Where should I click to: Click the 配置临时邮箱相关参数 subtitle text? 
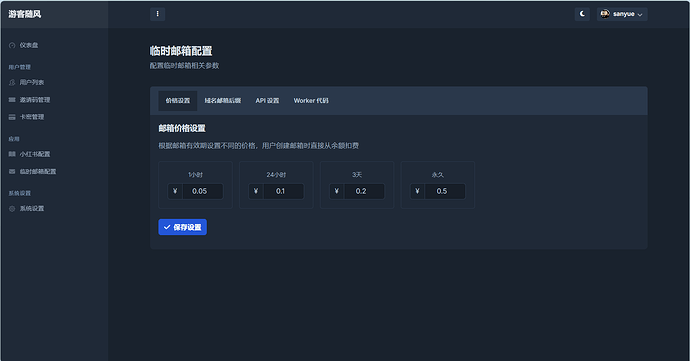click(184, 66)
